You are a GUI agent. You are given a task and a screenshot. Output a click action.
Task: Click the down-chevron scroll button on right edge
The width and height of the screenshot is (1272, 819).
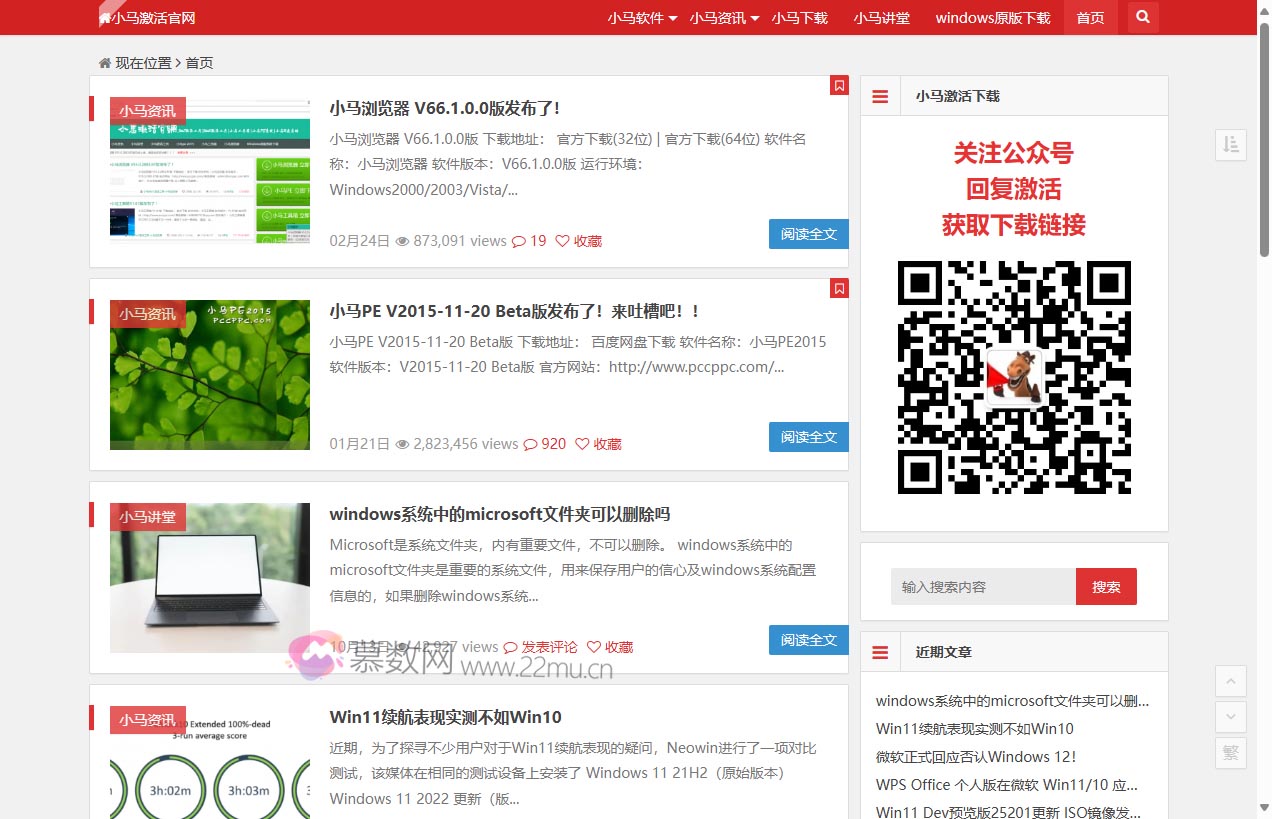(x=1230, y=716)
